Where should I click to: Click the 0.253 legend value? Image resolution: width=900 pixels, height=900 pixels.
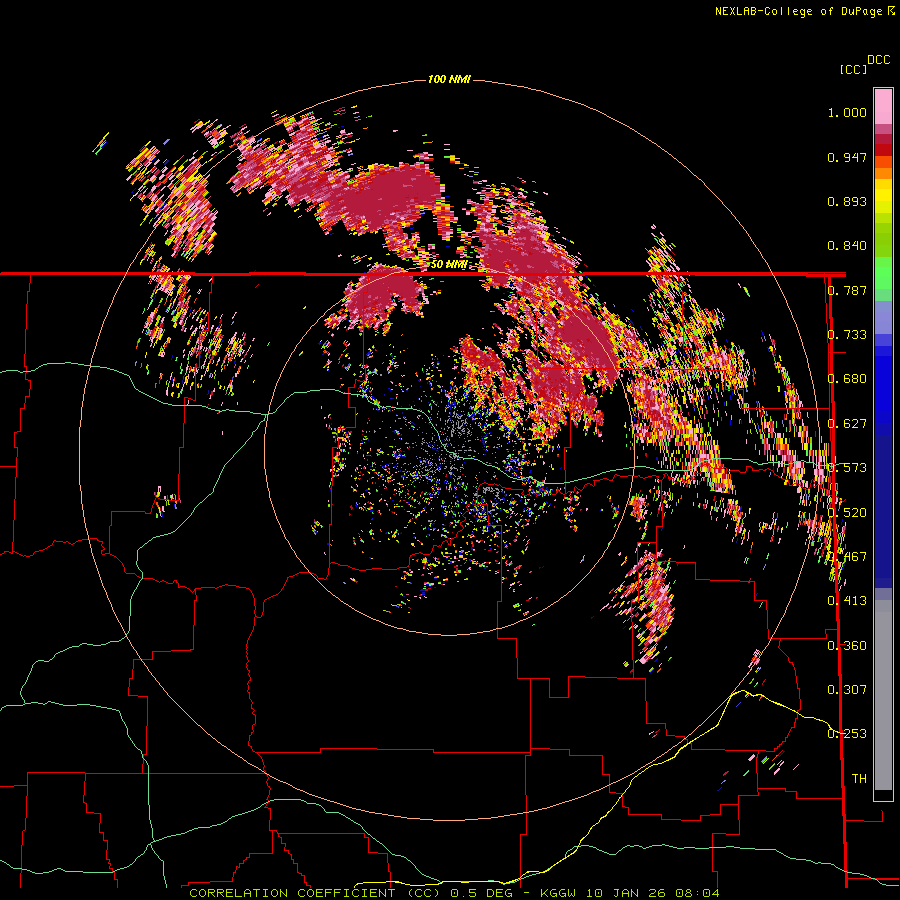coord(847,734)
